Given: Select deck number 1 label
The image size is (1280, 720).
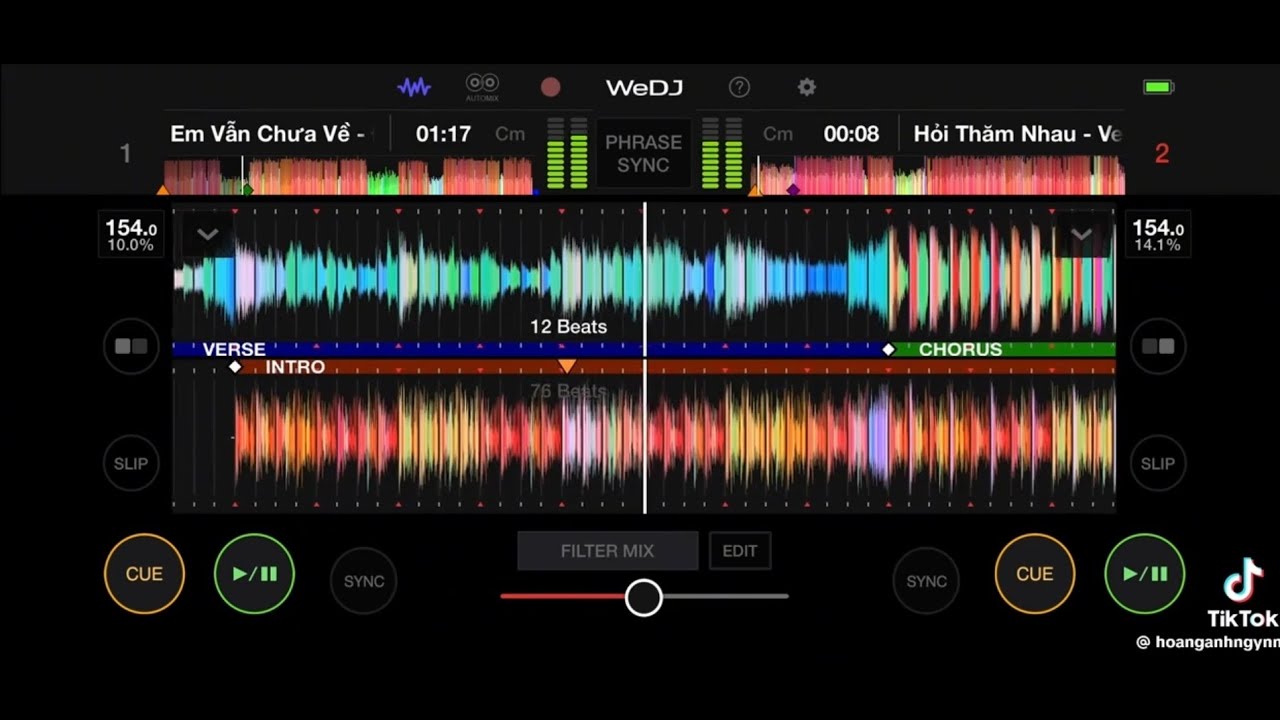Looking at the screenshot, I should pos(125,153).
